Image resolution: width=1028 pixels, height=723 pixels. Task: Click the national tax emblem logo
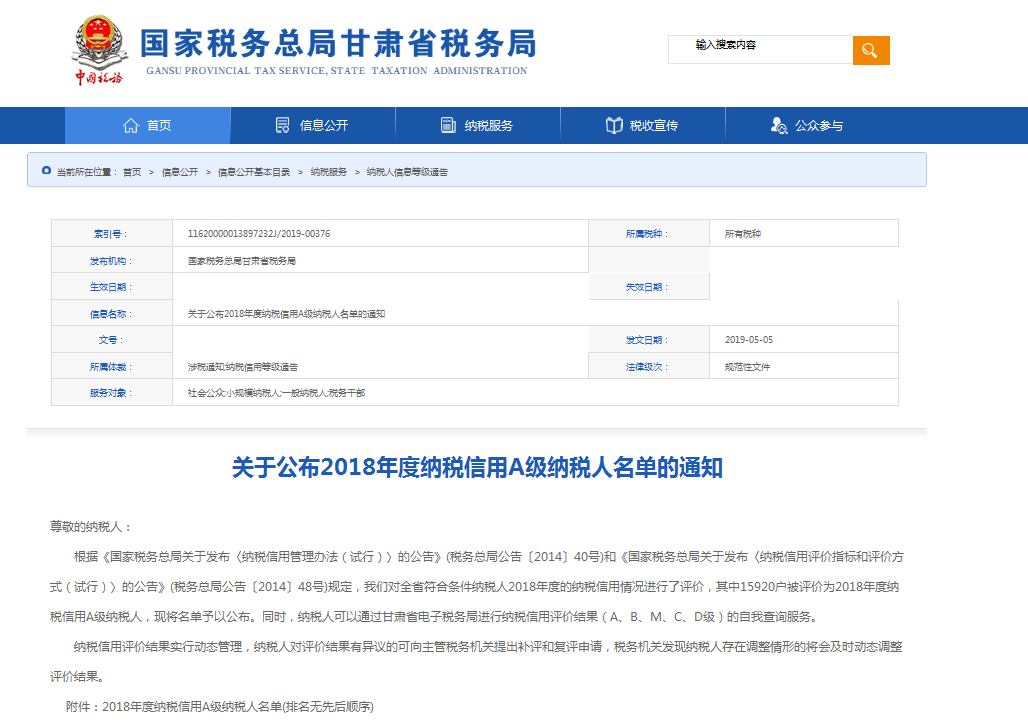coord(100,50)
